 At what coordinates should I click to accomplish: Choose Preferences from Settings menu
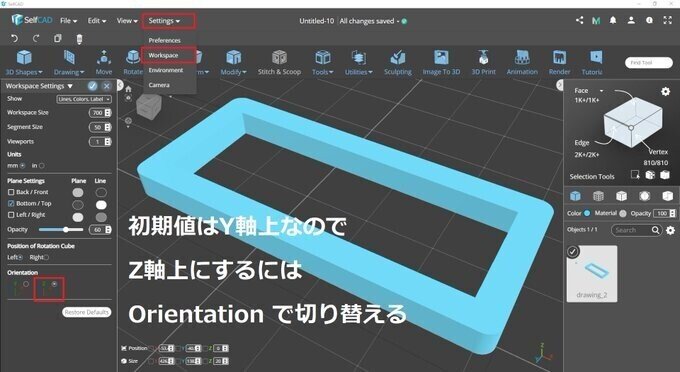click(x=164, y=40)
